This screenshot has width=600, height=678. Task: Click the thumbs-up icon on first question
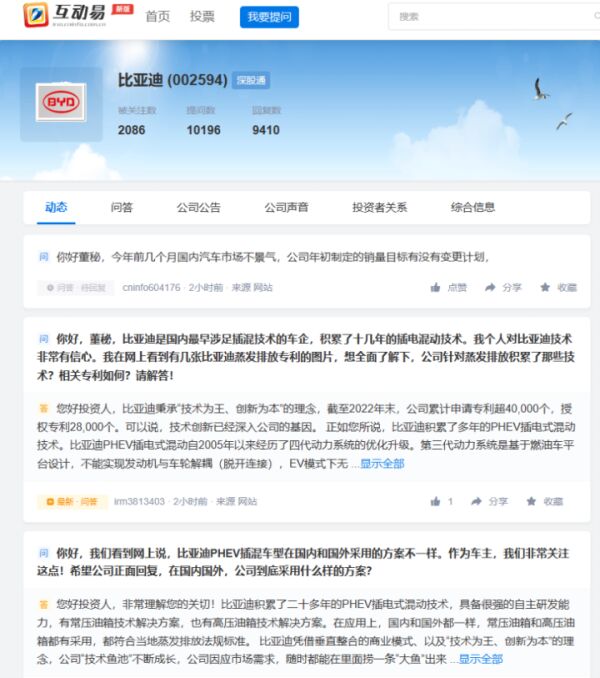436,287
